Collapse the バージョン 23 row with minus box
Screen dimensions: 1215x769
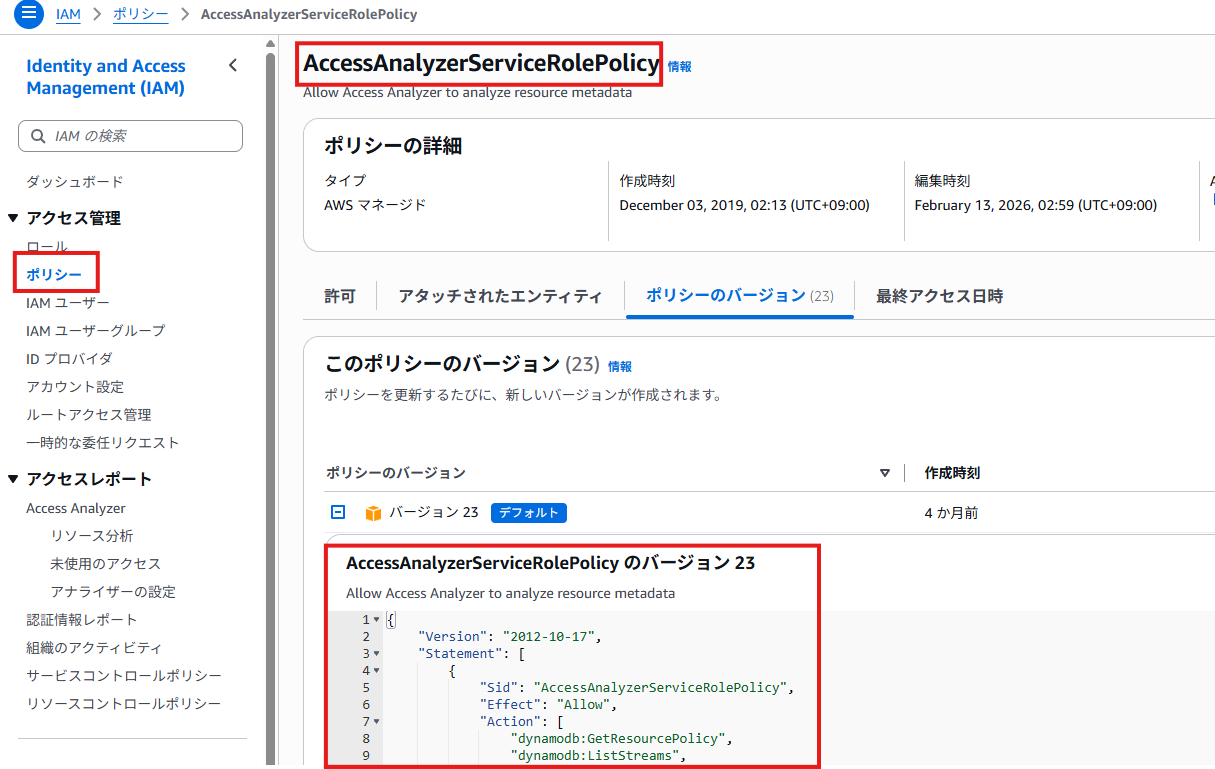point(338,512)
